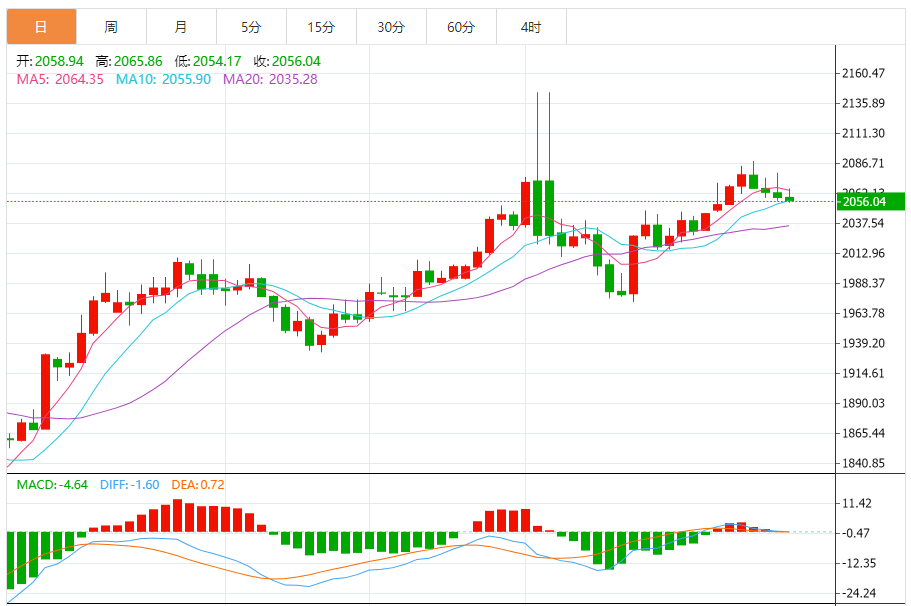The height and width of the screenshot is (606, 911).
Task: Click the 11.42 MACD axis label
Action: click(857, 504)
